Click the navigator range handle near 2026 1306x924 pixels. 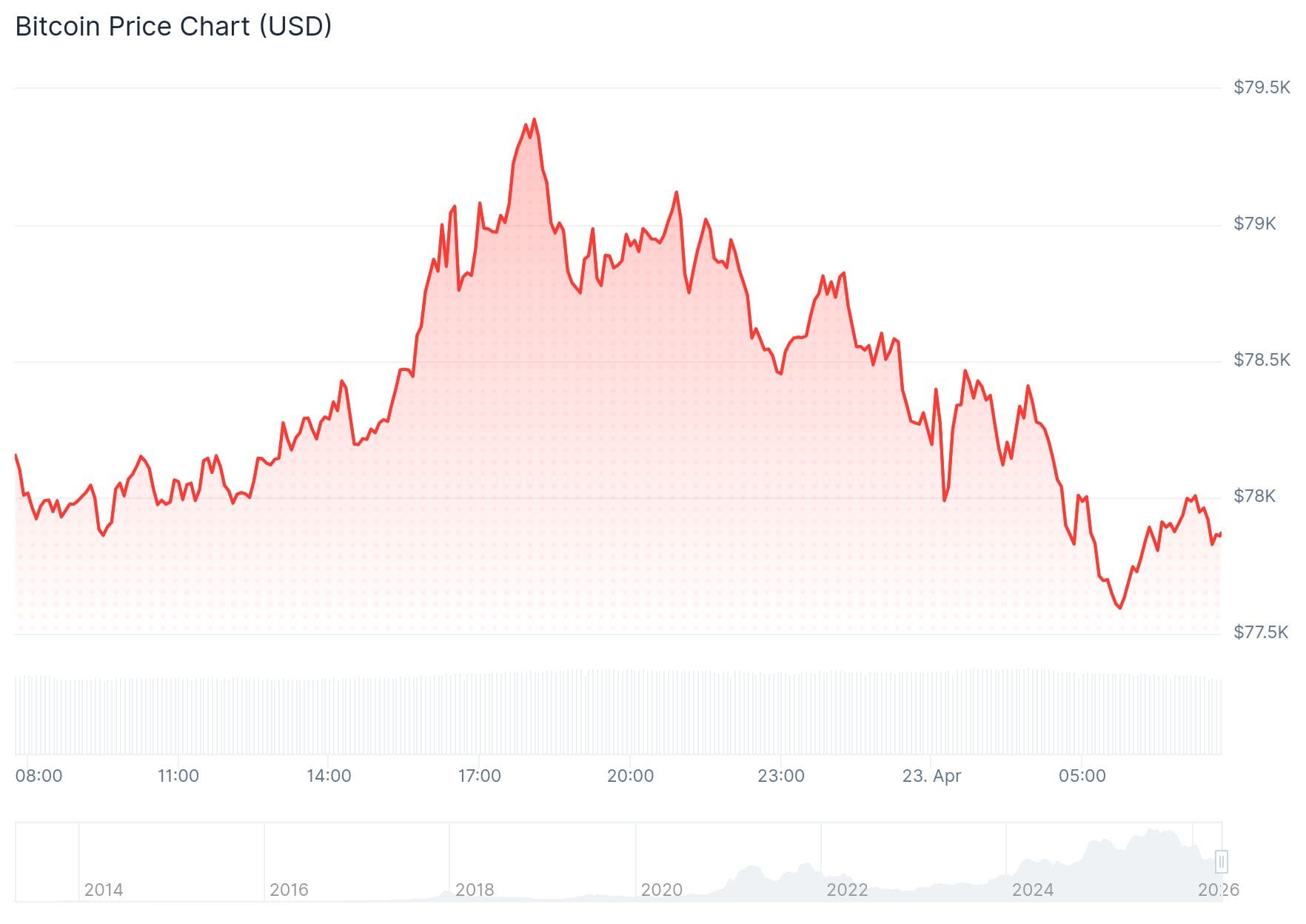click(x=1222, y=862)
